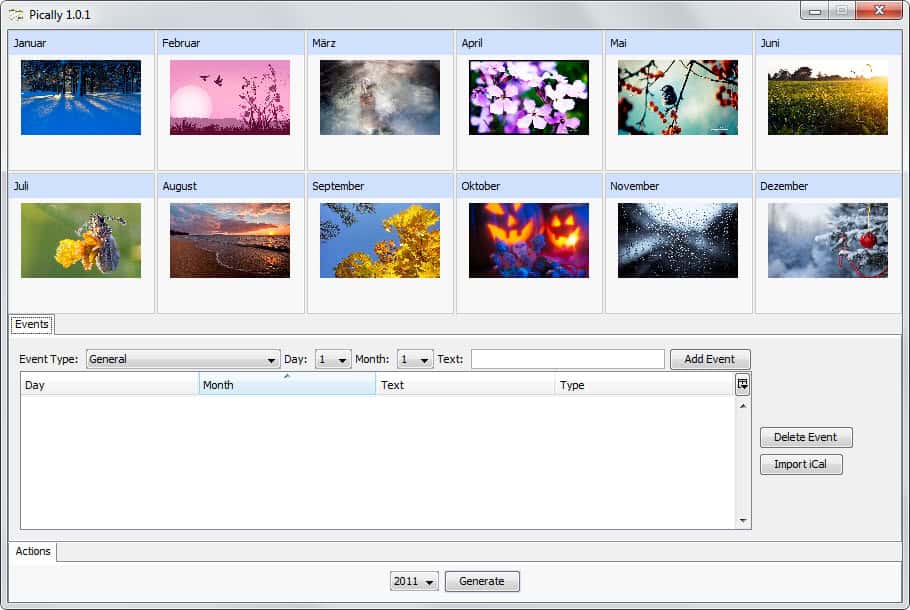This screenshot has height=610, width=910.
Task: Select the April purple flowers thumbnail
Action: click(x=528, y=97)
